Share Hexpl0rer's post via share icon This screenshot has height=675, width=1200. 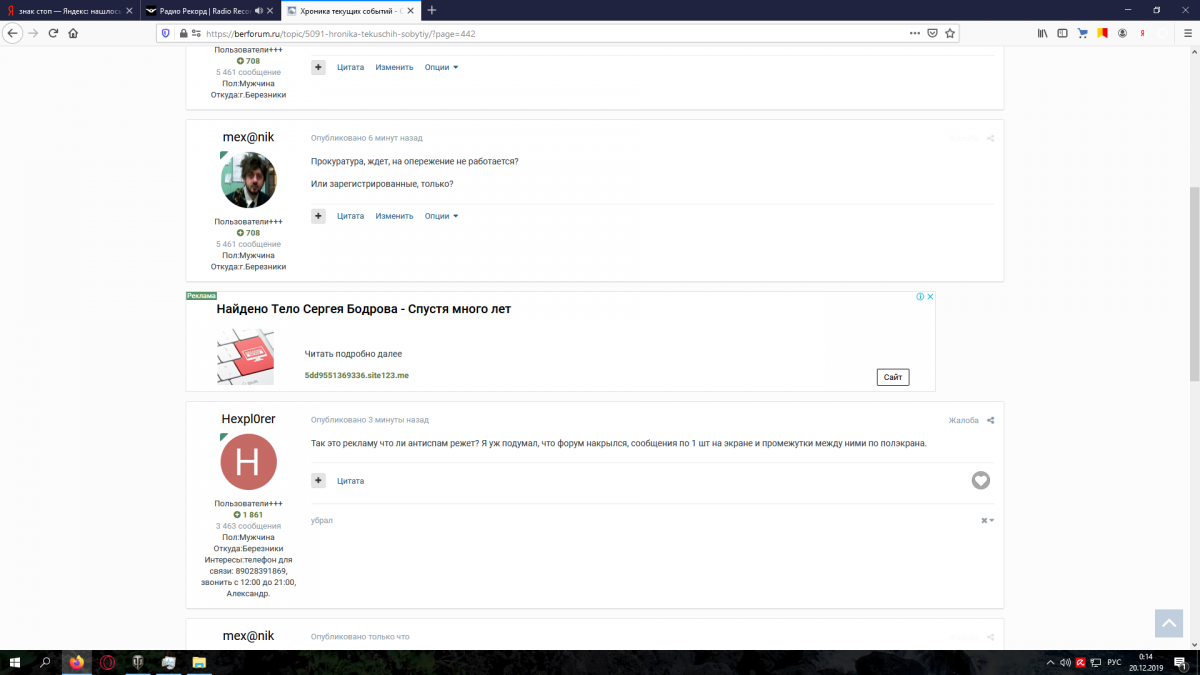tap(990, 421)
